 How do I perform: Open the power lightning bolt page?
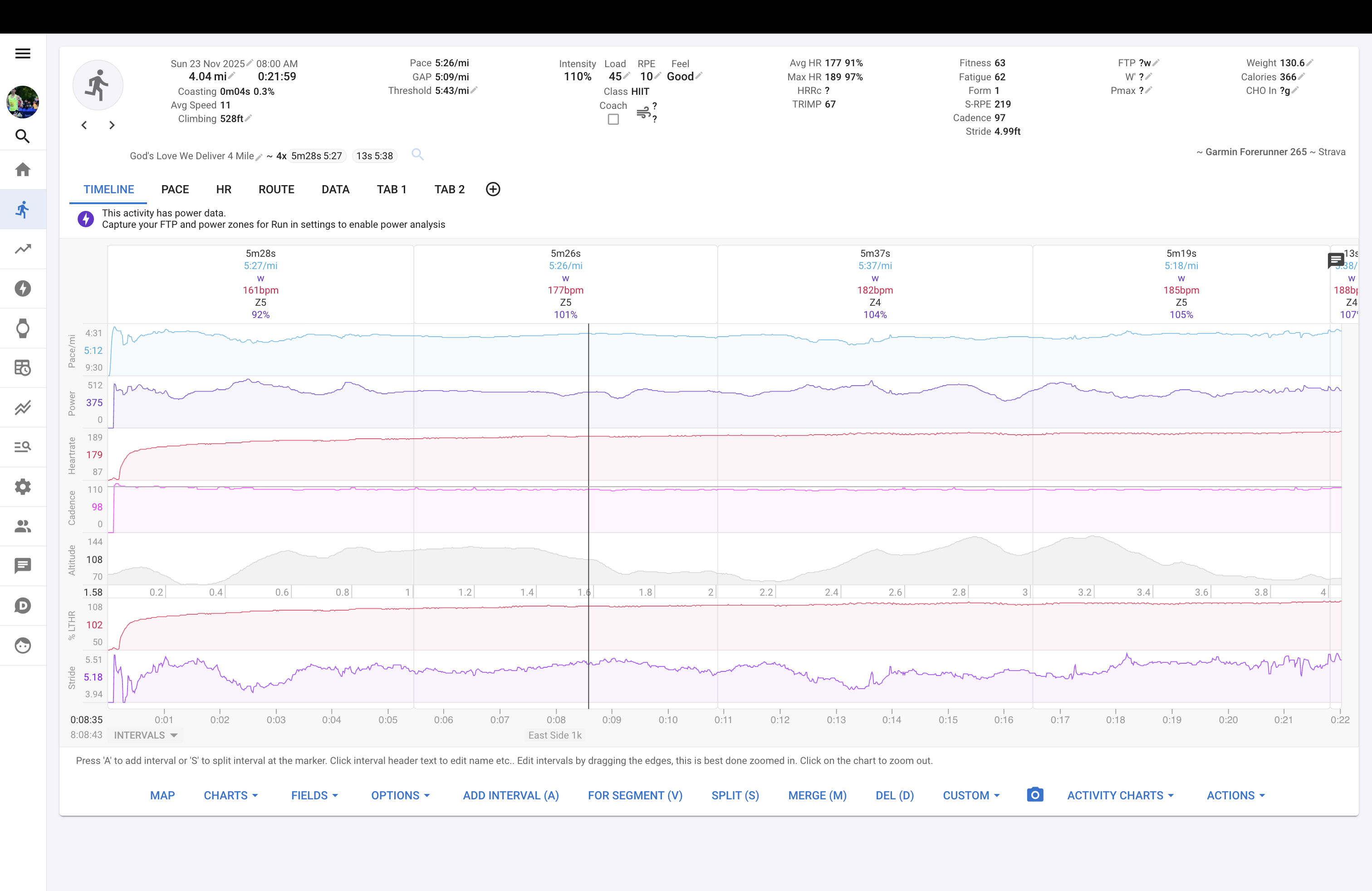click(23, 288)
